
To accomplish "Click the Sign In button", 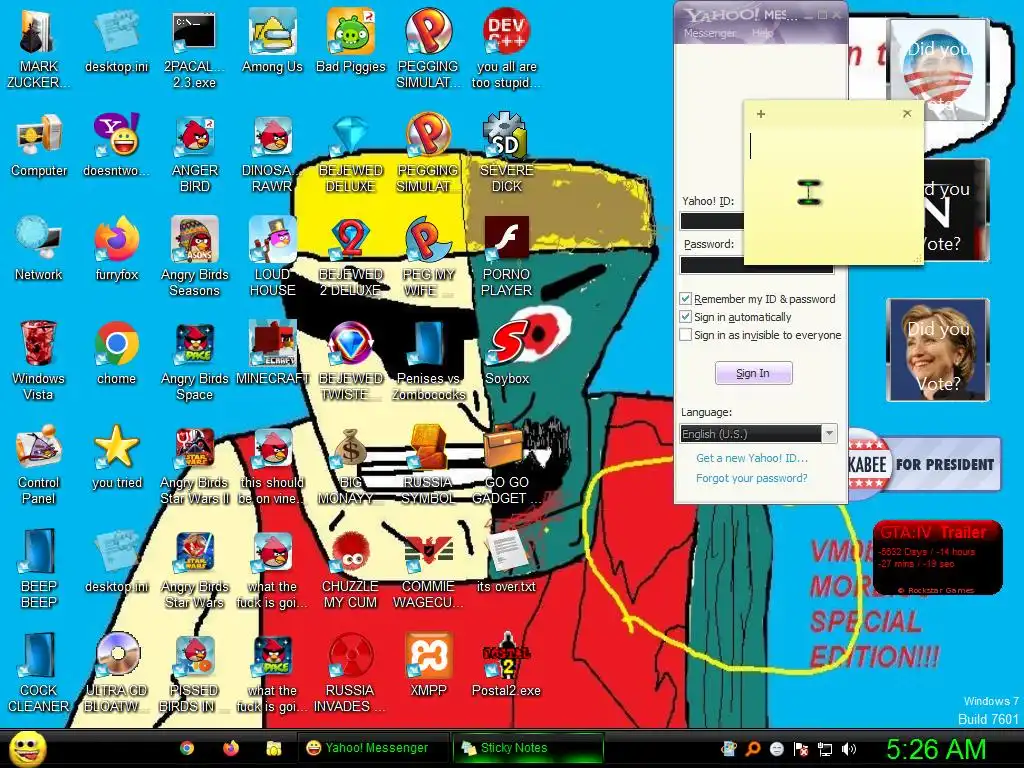I will [754, 373].
